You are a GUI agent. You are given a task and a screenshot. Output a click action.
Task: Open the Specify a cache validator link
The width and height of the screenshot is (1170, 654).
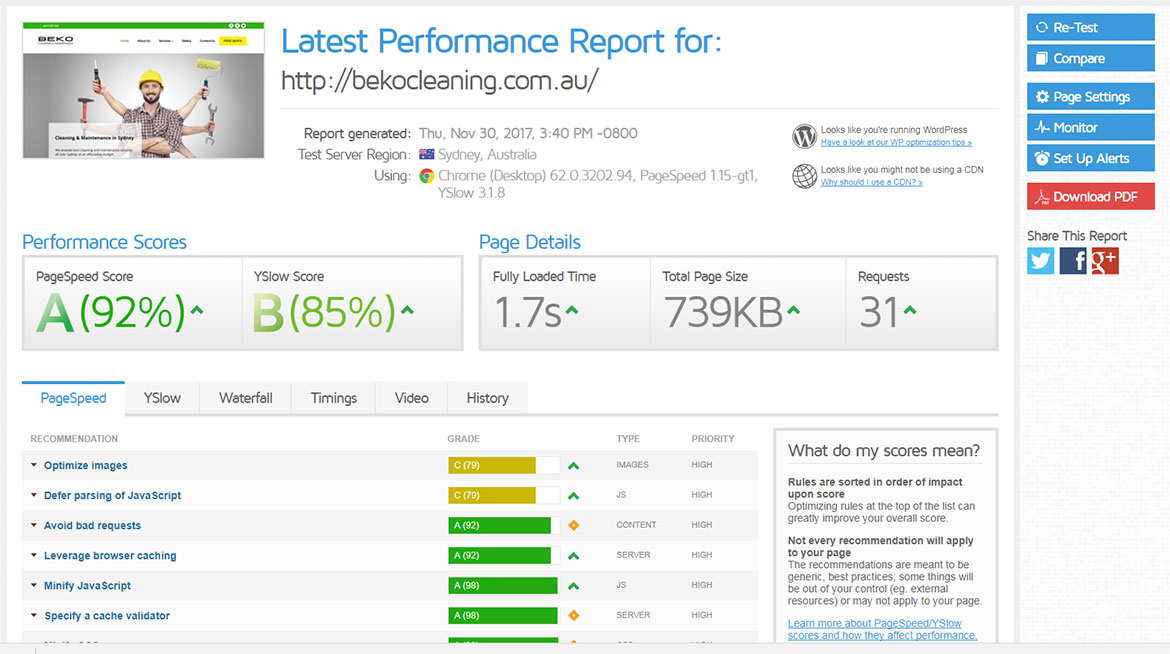pyautogui.click(x=107, y=615)
